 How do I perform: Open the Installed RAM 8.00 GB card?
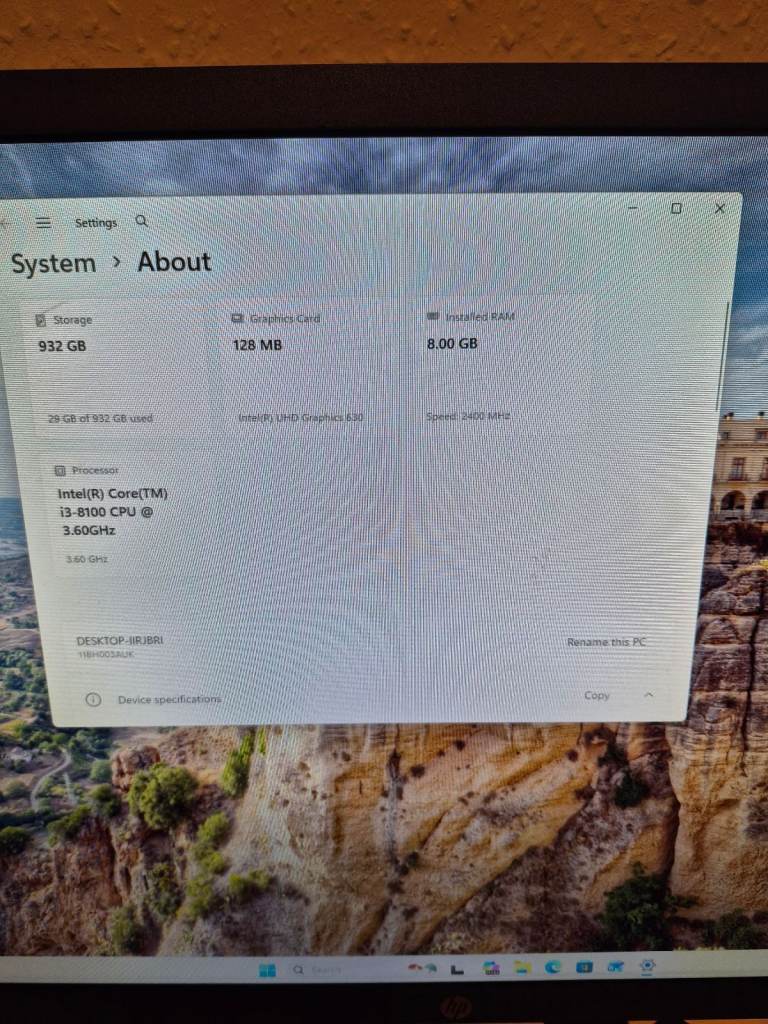tap(504, 368)
